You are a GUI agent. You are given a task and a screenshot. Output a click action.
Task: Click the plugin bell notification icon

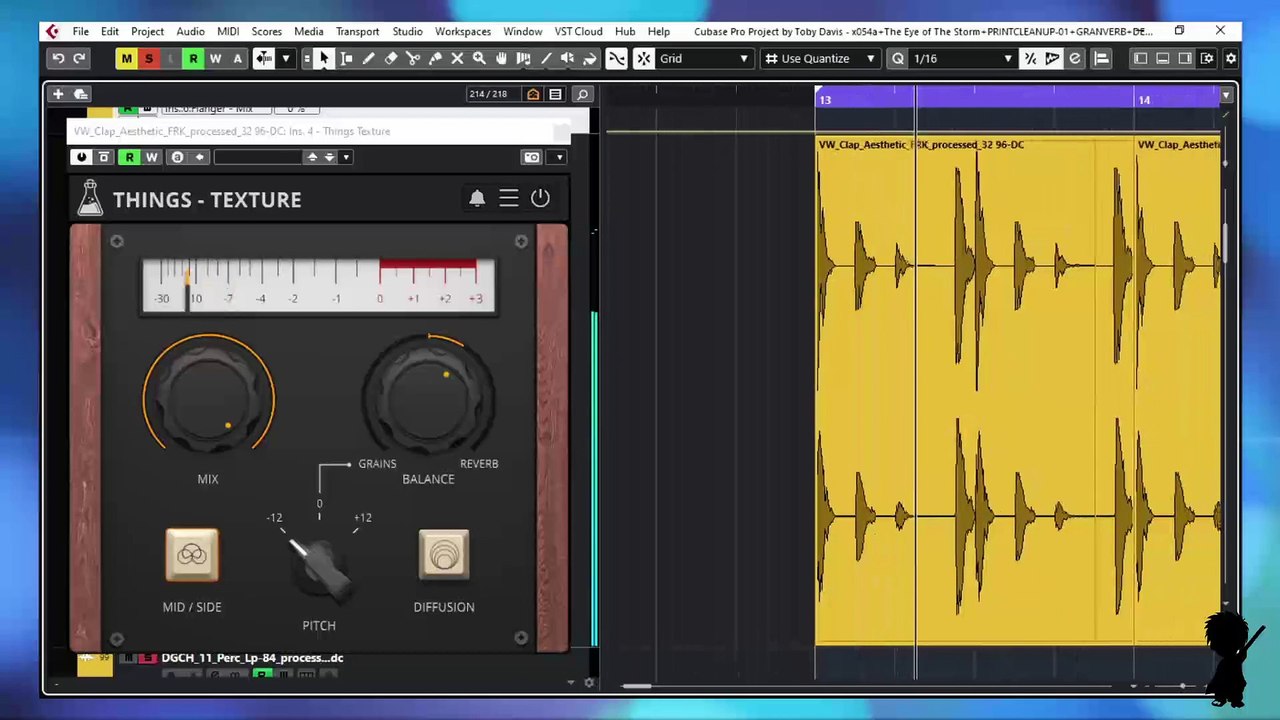477,198
